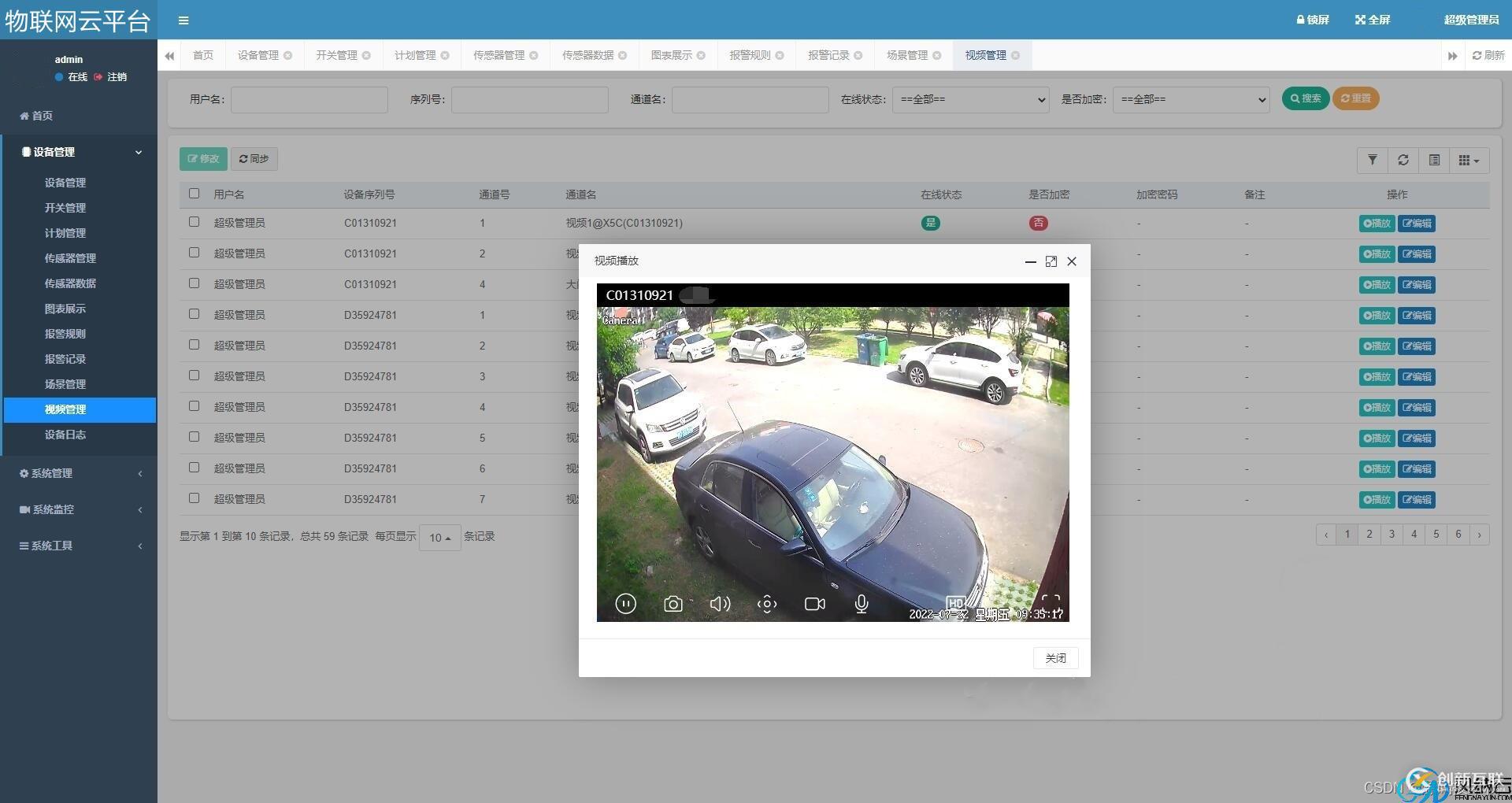Check the row for C01310921 channel 4
Screen dimensions: 1512x803
(195, 283)
